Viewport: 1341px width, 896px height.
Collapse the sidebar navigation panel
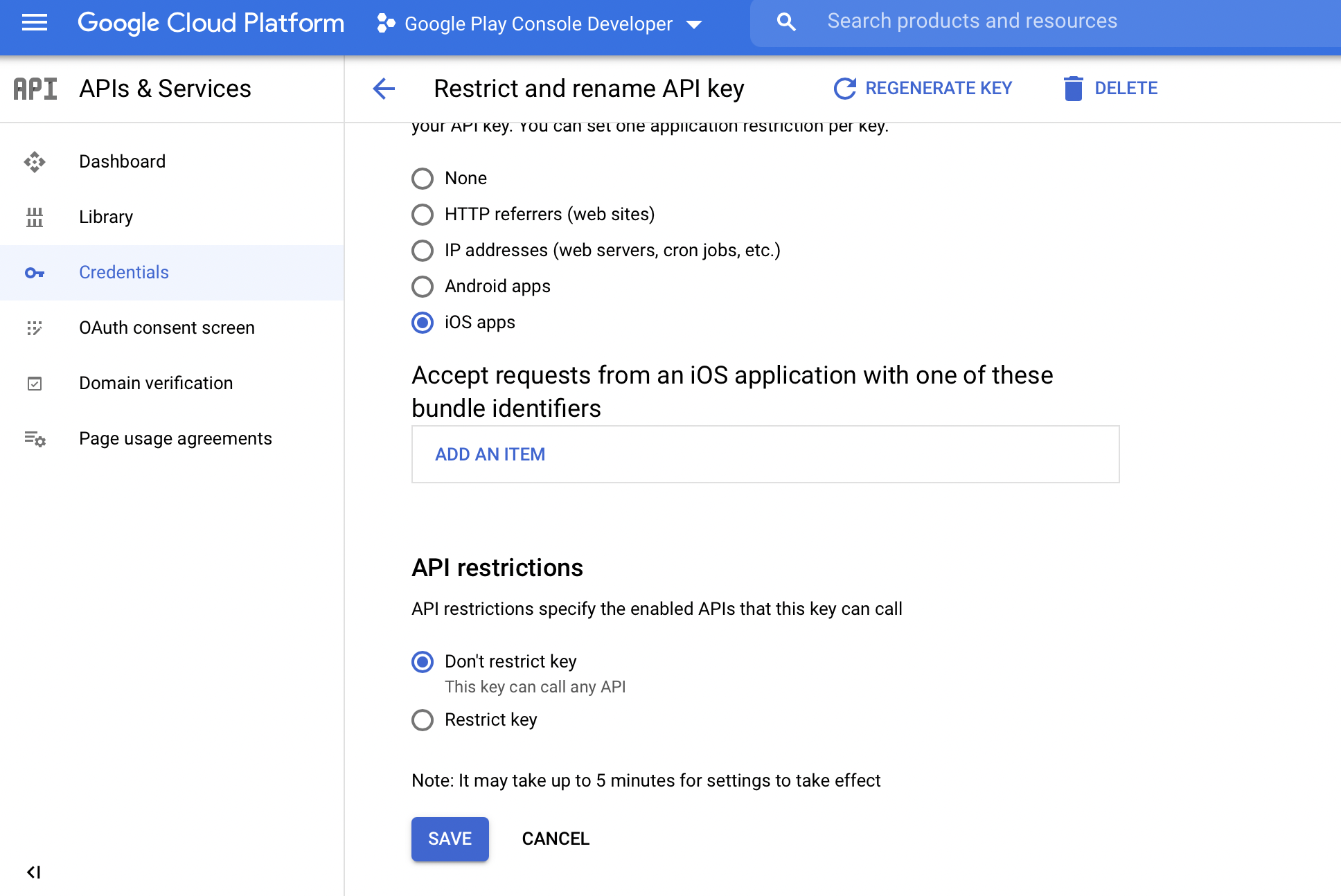[x=33, y=872]
